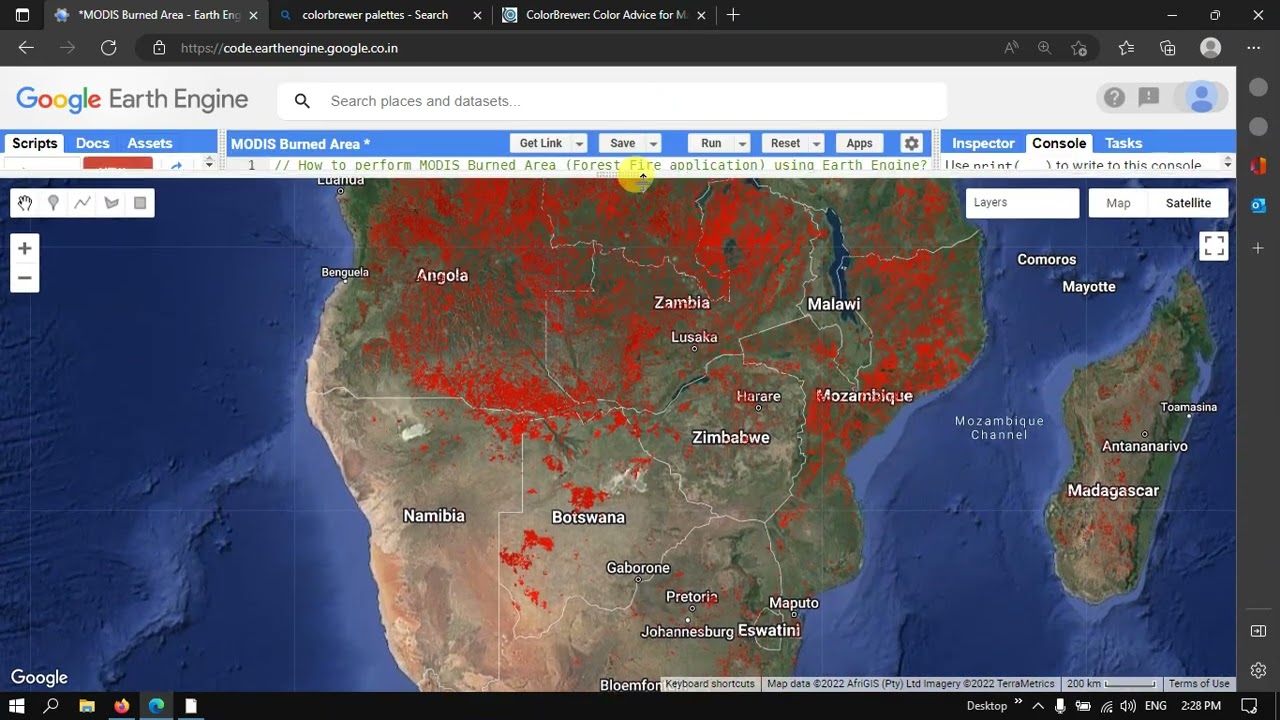The width and height of the screenshot is (1280, 720).
Task: Click the browser address bar URL
Action: [289, 47]
